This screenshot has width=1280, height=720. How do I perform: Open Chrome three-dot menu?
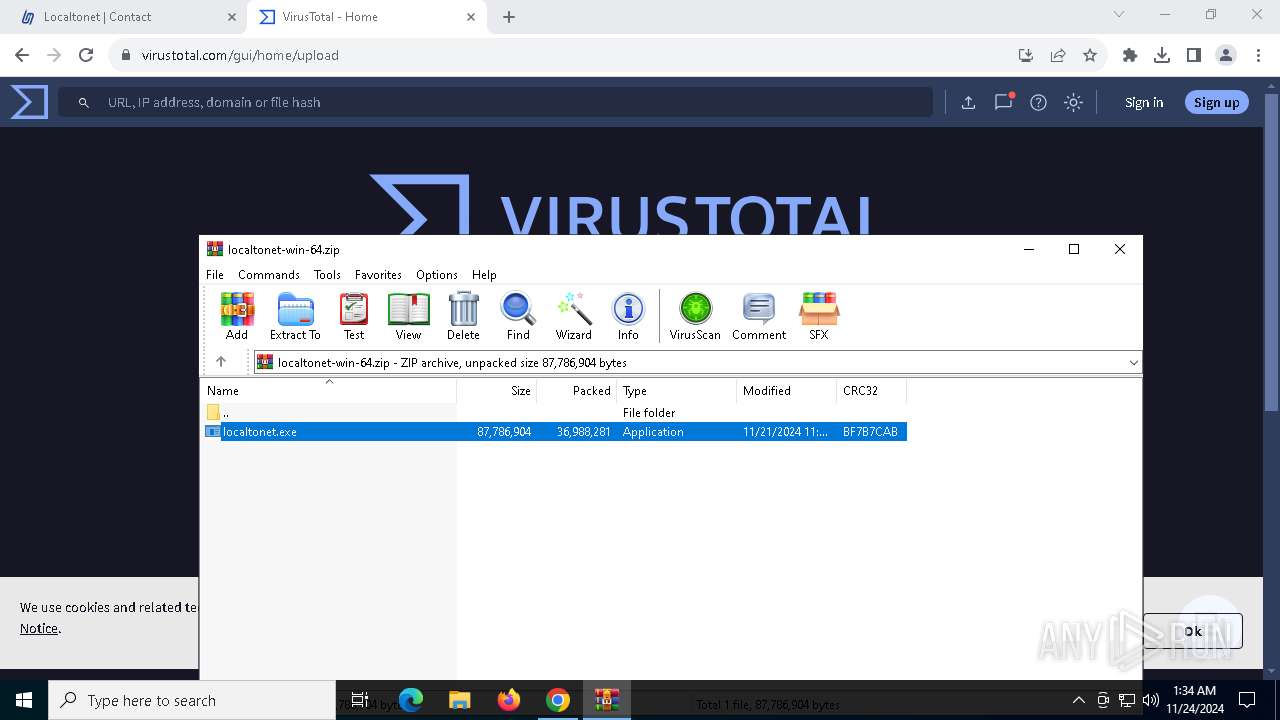(x=1258, y=55)
